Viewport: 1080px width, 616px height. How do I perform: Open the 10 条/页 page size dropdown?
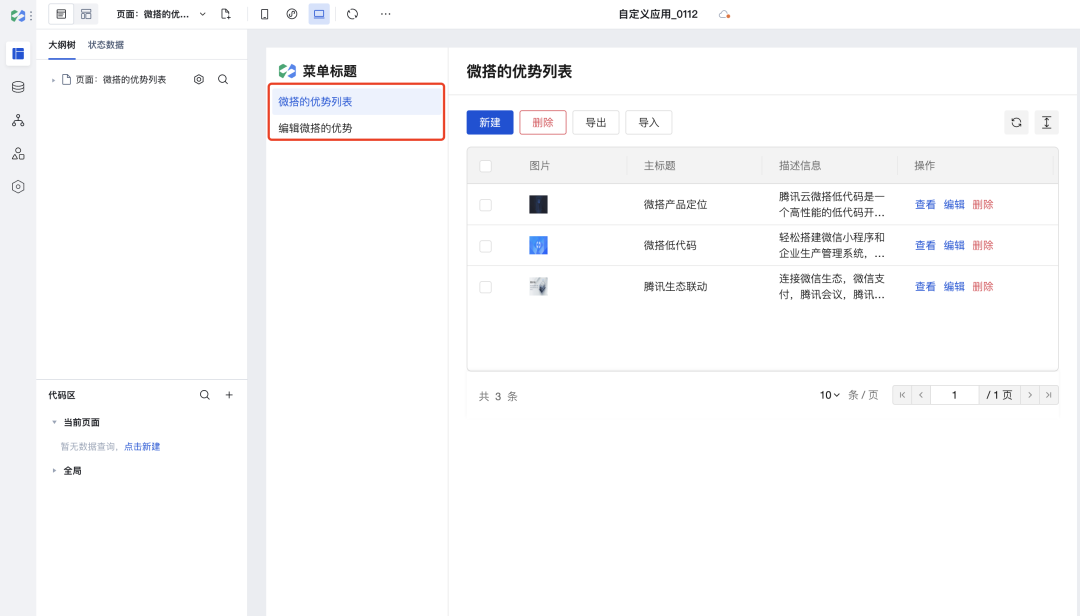(829, 395)
